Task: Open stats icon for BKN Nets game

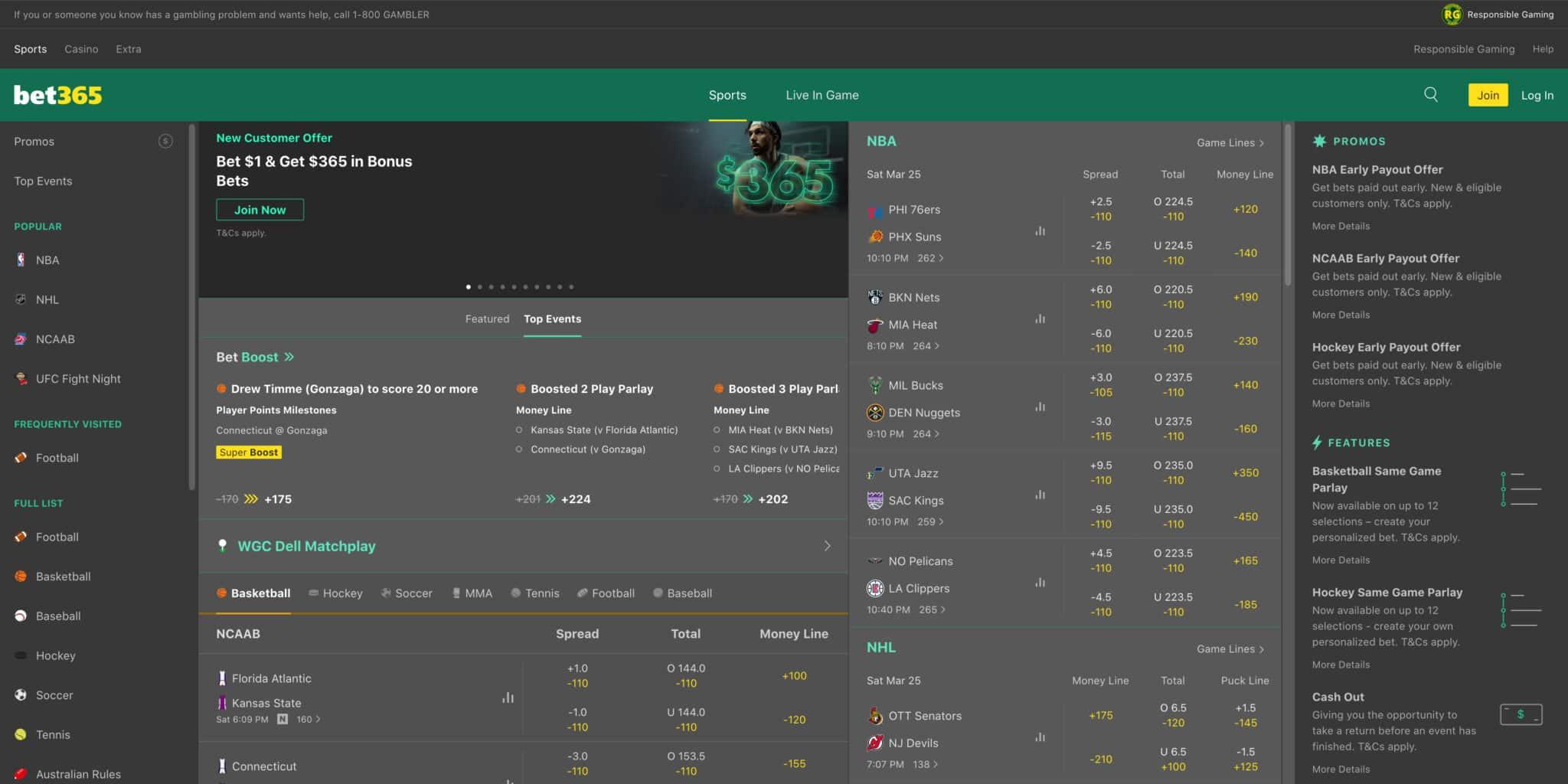Action: click(x=1040, y=318)
